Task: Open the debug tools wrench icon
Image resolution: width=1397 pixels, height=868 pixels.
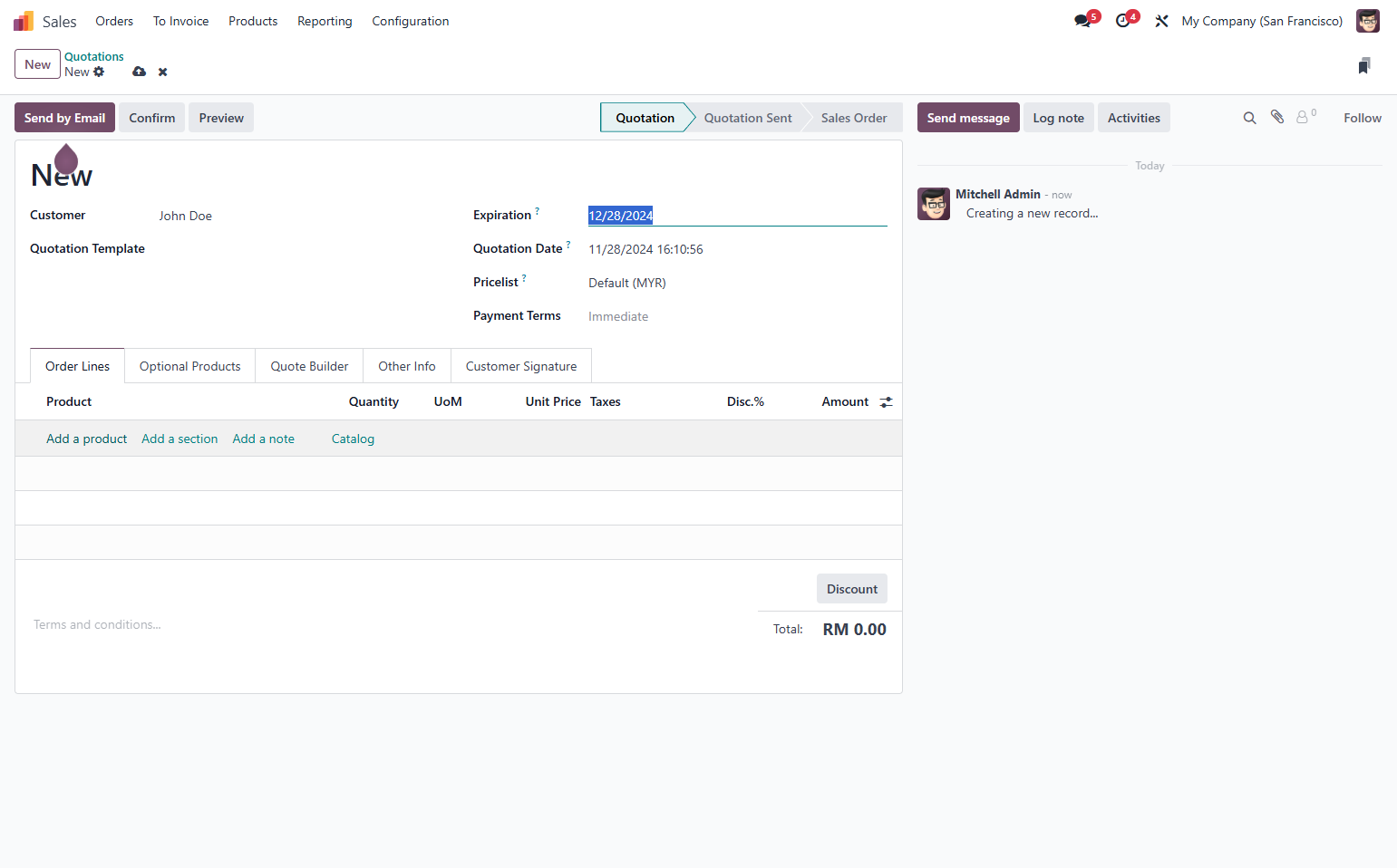Action: click(x=1161, y=21)
